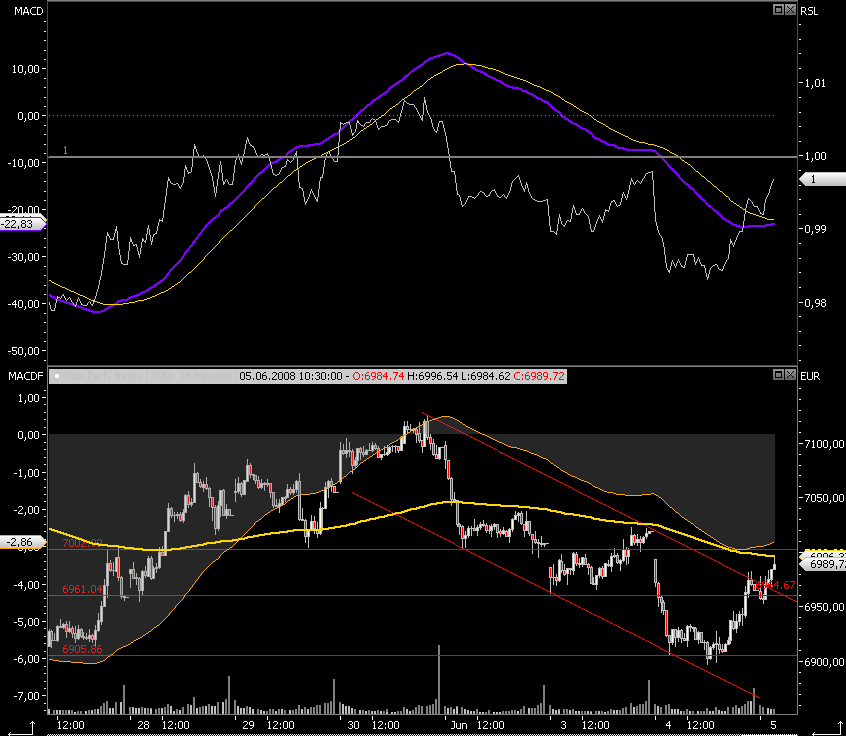Click the 1,01 RSL scale label
The image size is (846, 736).
coord(815,83)
